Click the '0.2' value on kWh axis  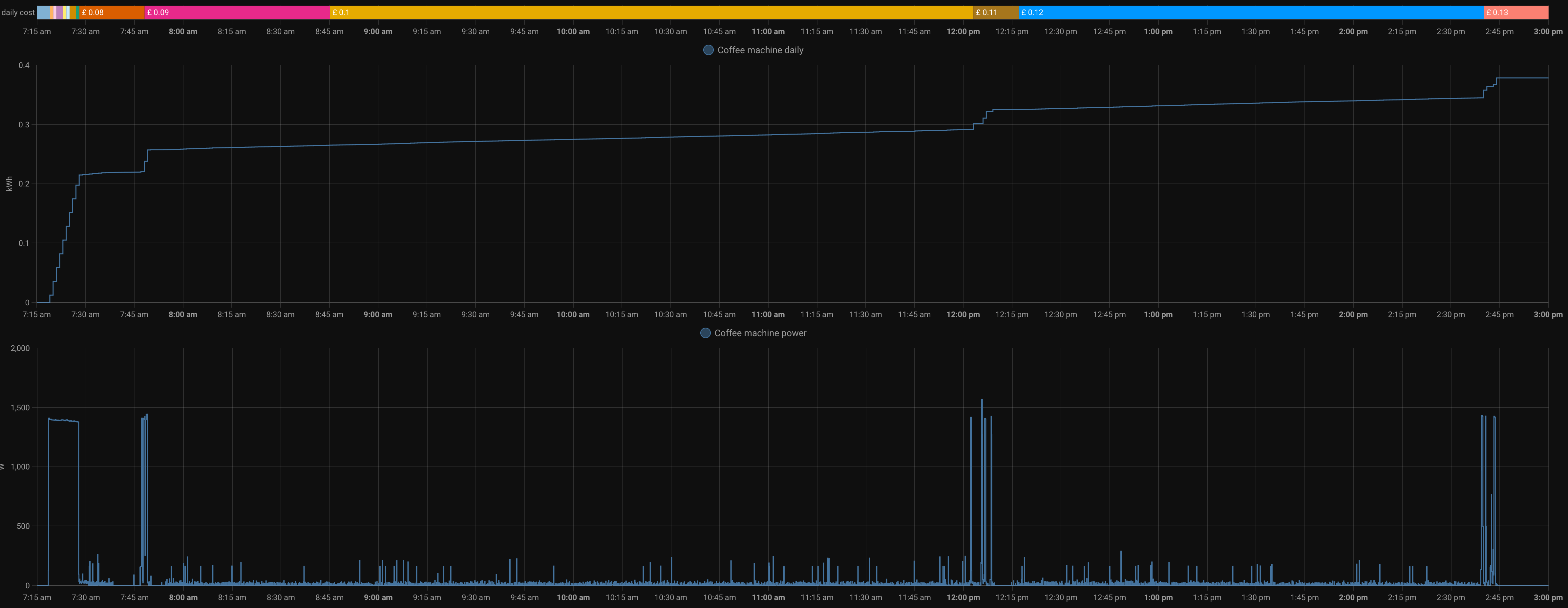pyautogui.click(x=24, y=184)
